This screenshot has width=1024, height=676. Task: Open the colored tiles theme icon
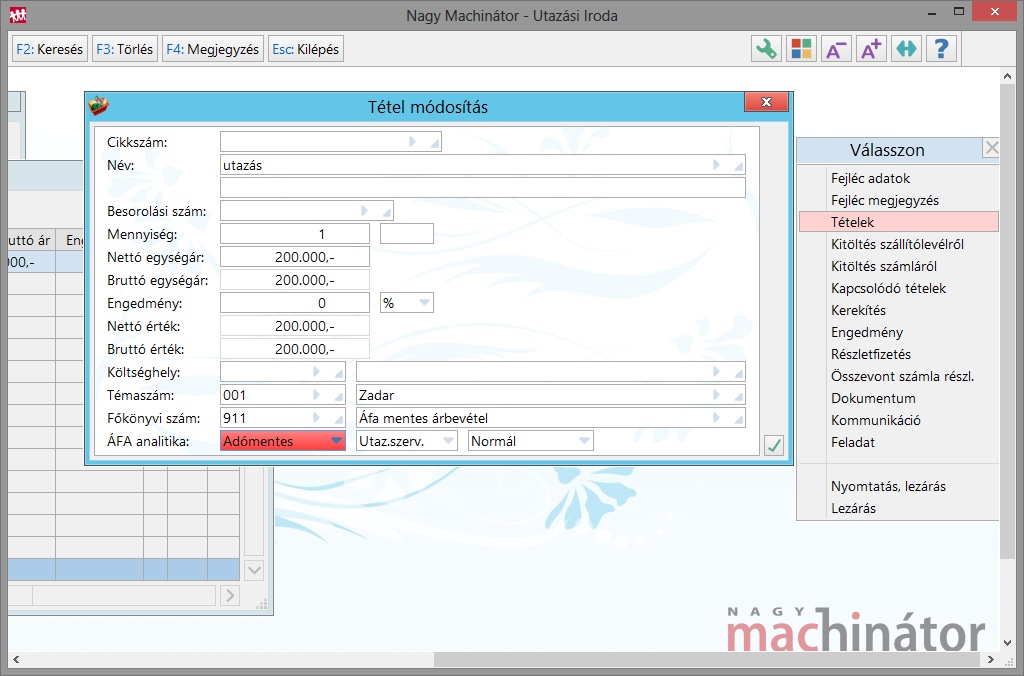(x=801, y=49)
